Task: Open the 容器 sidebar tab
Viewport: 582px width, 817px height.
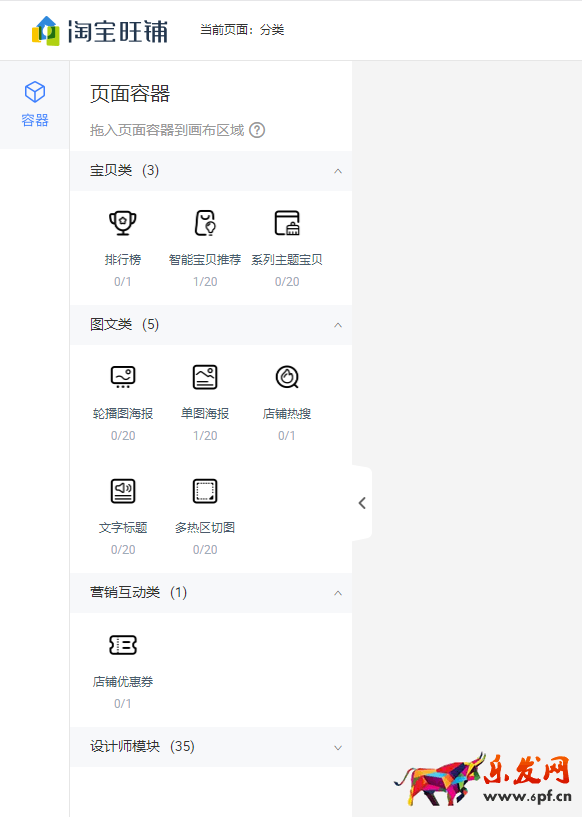Action: pos(35,104)
